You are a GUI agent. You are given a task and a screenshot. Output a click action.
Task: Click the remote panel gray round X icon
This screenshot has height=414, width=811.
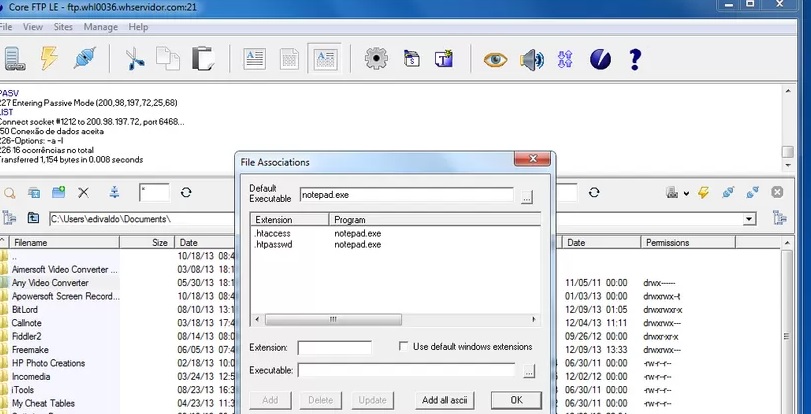(x=777, y=193)
